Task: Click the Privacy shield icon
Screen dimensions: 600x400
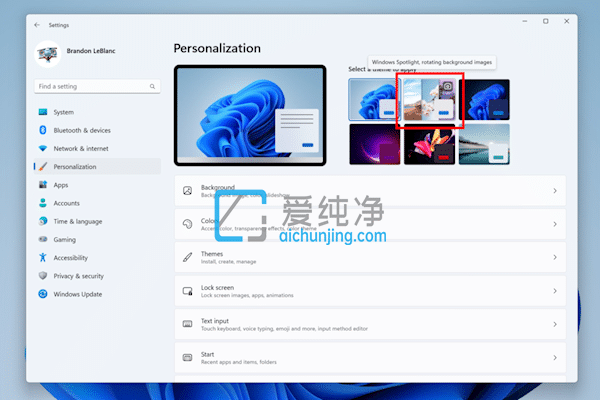Action: coord(43,276)
